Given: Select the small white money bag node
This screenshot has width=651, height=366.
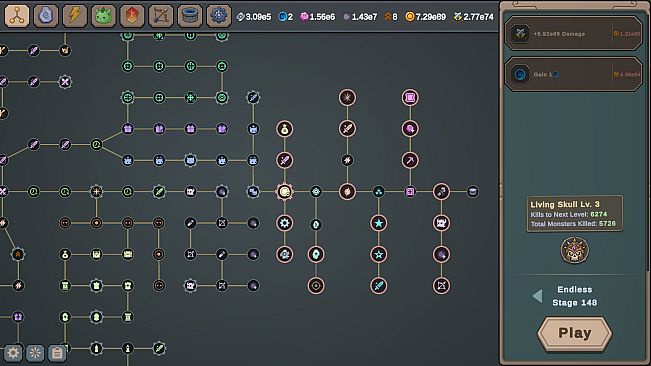Looking at the screenshot, I should coord(65,254).
